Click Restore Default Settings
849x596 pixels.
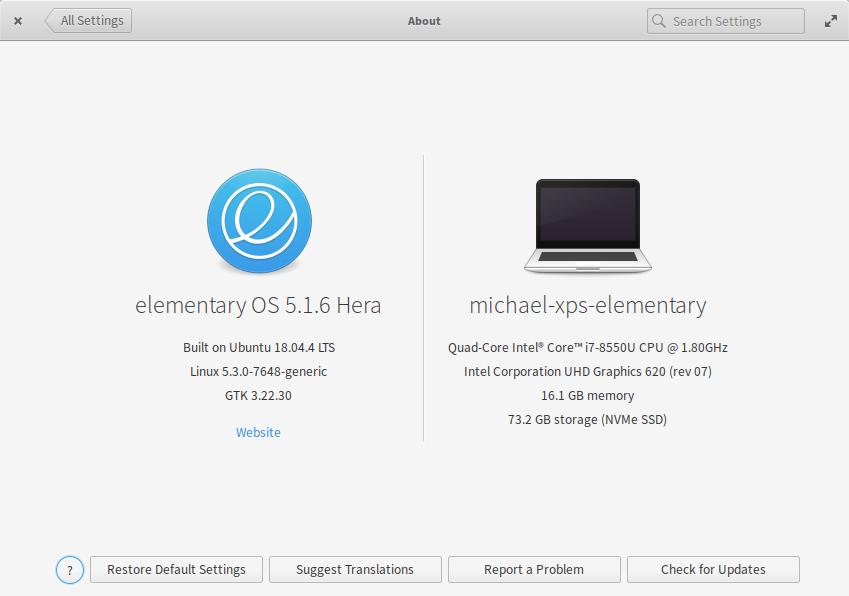coord(176,569)
